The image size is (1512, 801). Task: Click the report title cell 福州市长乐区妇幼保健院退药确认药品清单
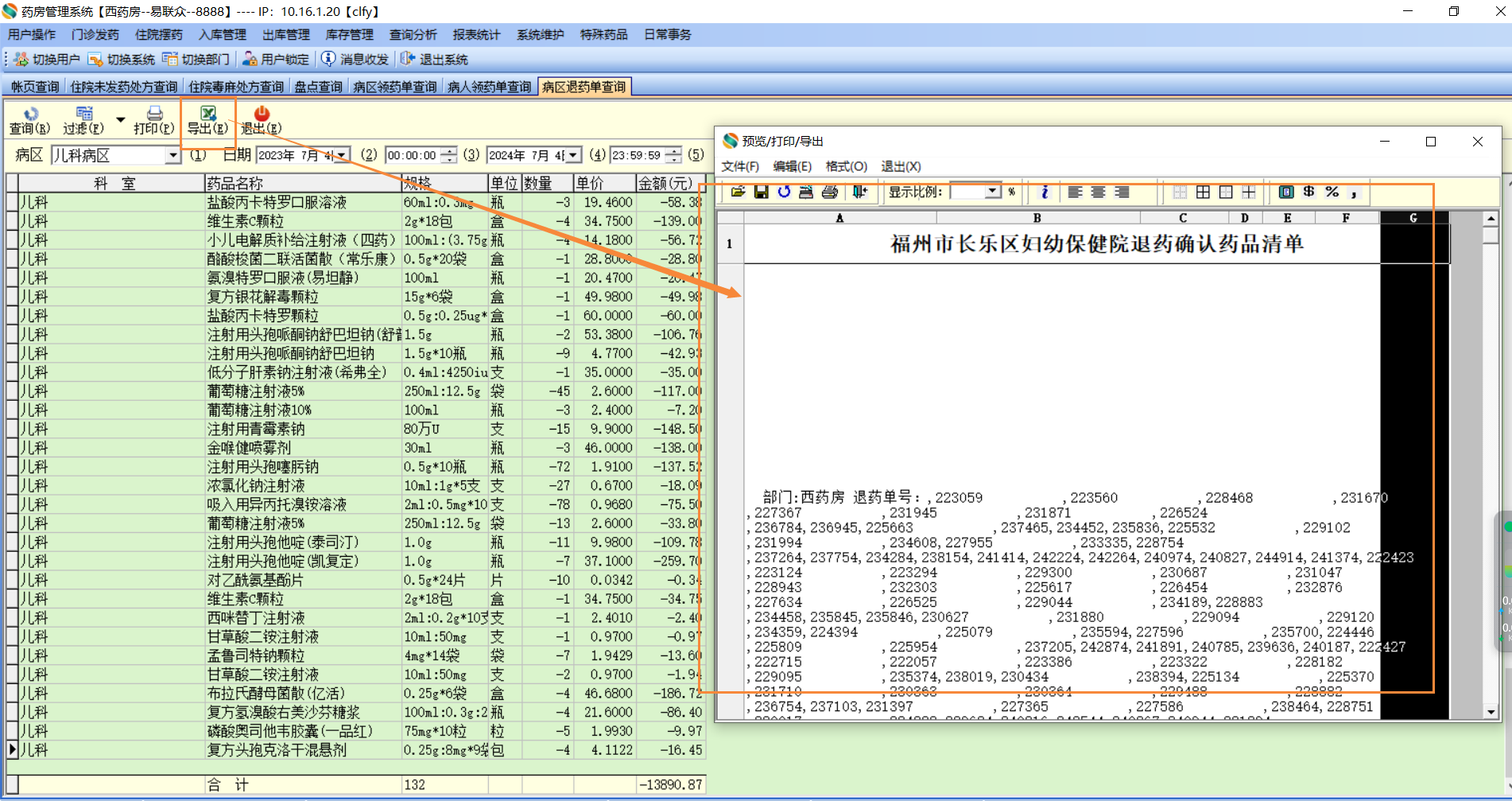[1097, 244]
